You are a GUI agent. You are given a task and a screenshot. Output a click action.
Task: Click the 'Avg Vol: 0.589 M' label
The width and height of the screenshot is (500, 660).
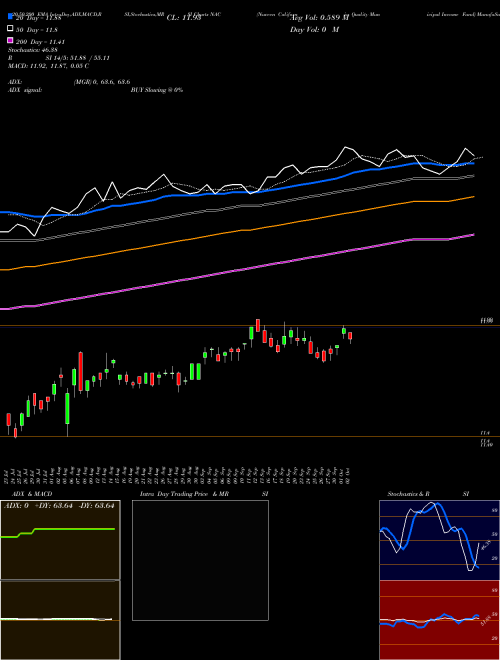320,18
